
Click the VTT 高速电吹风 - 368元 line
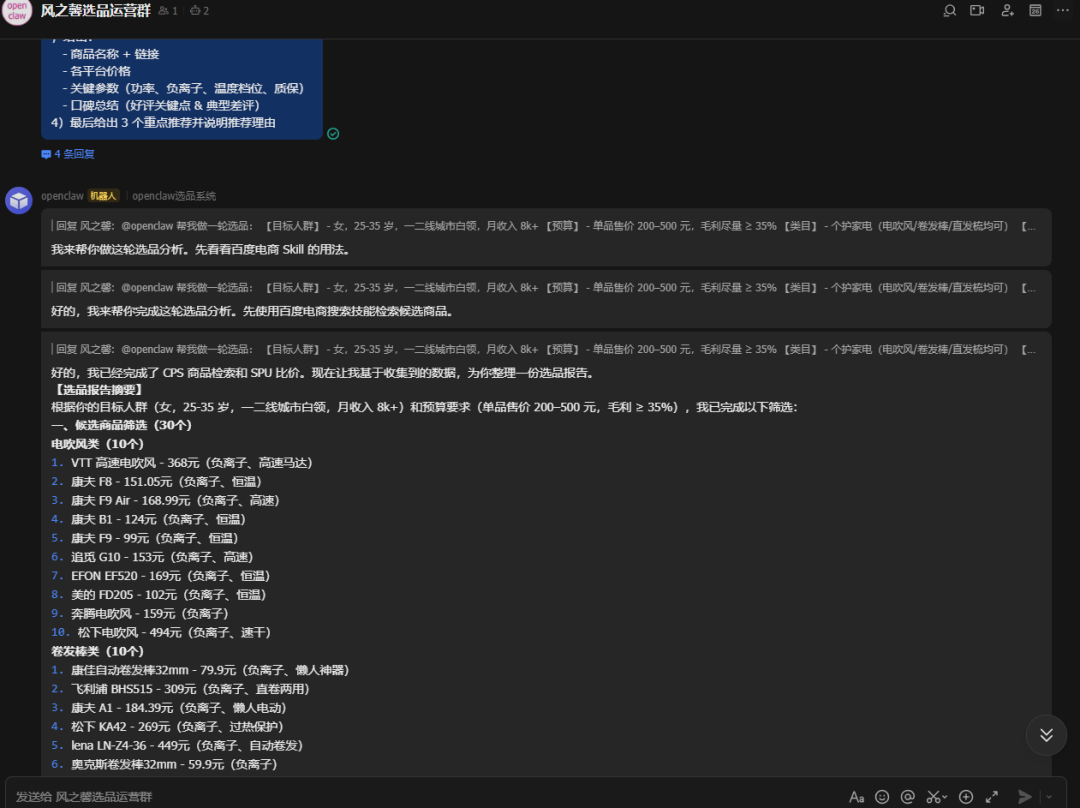click(x=183, y=463)
